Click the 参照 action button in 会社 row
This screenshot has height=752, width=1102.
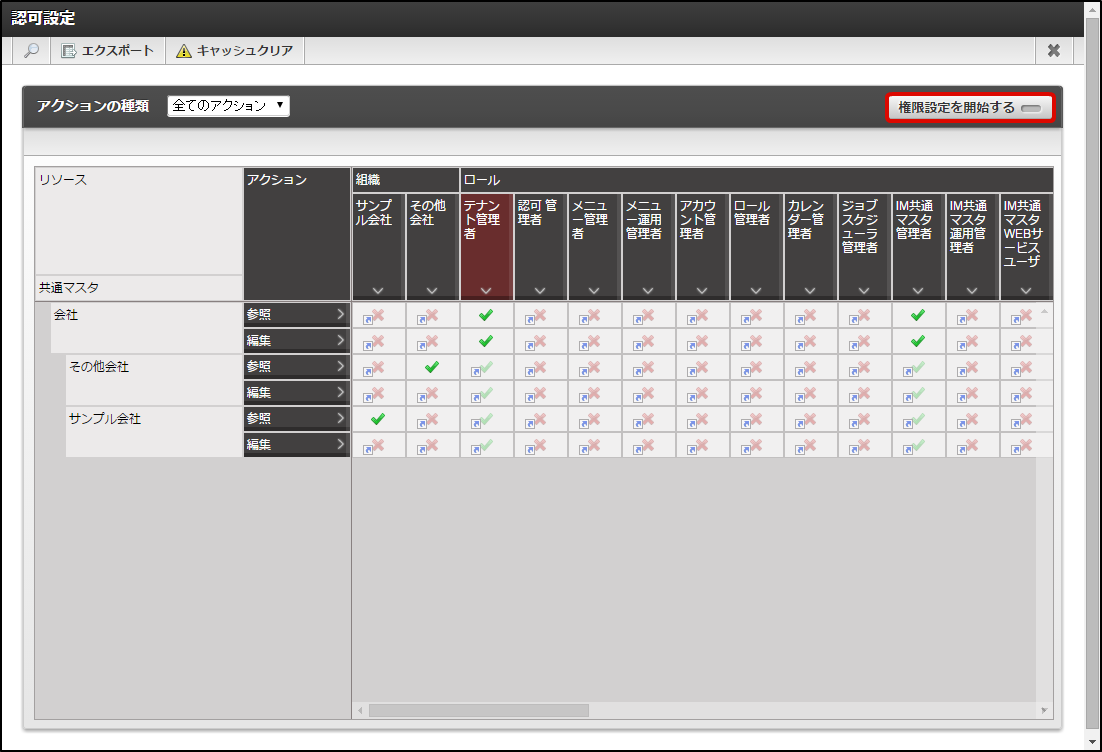[296, 315]
